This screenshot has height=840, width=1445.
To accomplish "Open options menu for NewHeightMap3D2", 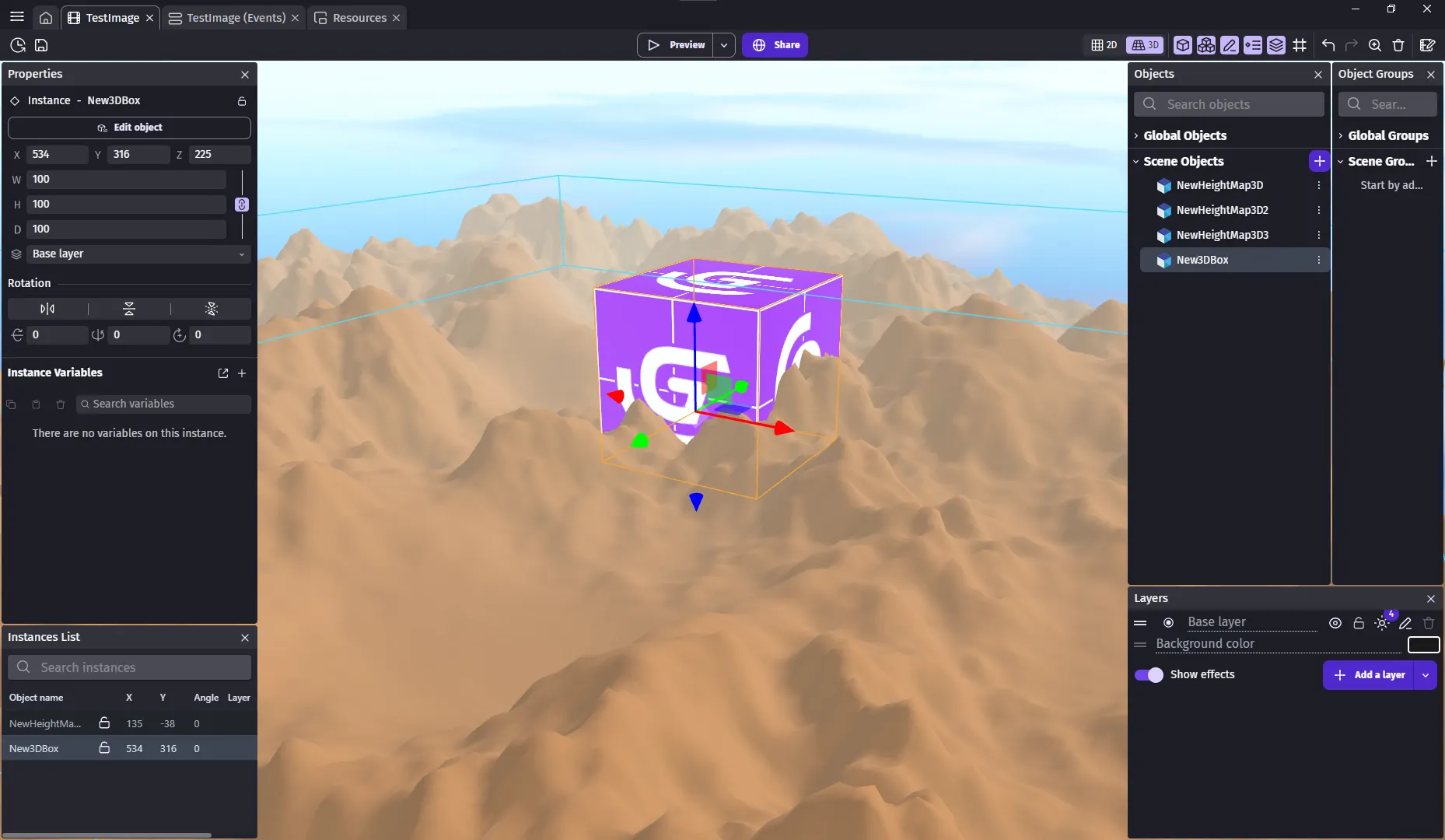I will coord(1319,210).
